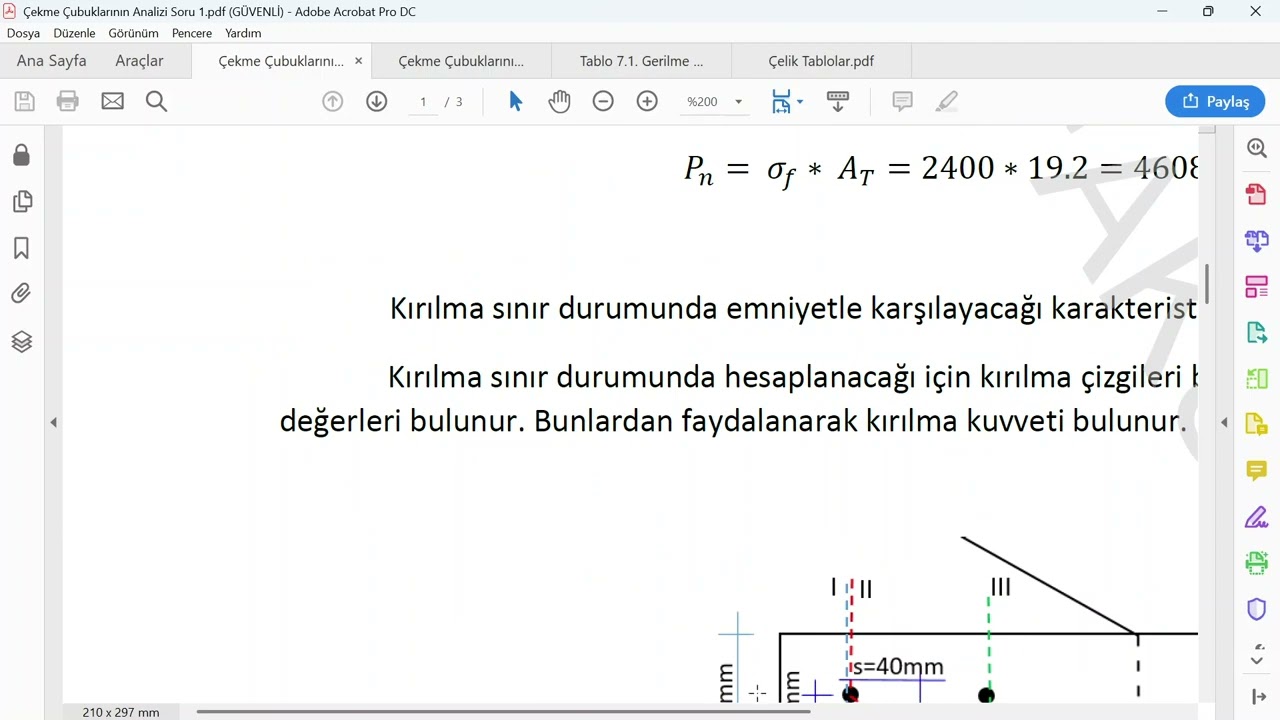Open the Bookmarks panel

[x=21, y=248]
